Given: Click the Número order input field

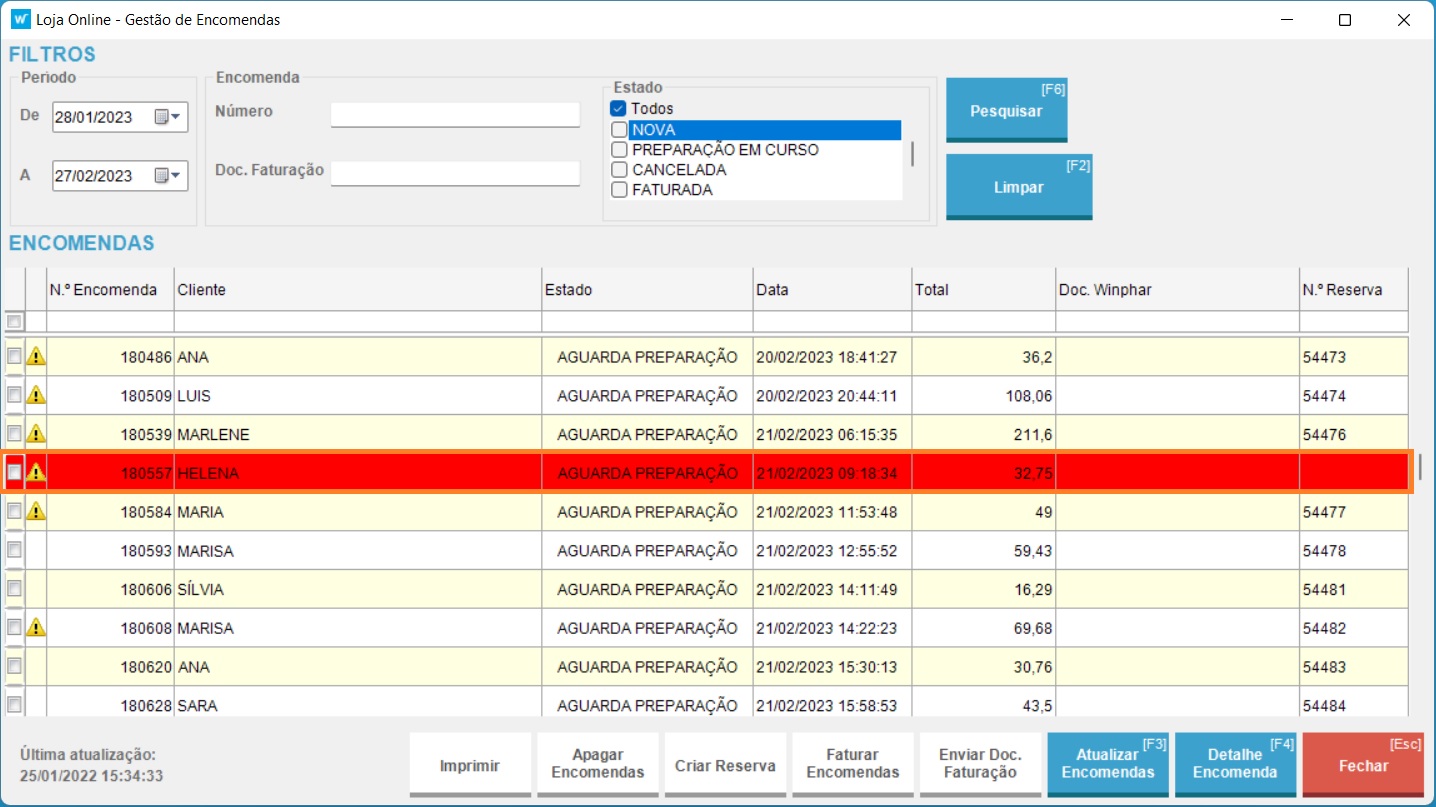Looking at the screenshot, I should click(x=455, y=114).
